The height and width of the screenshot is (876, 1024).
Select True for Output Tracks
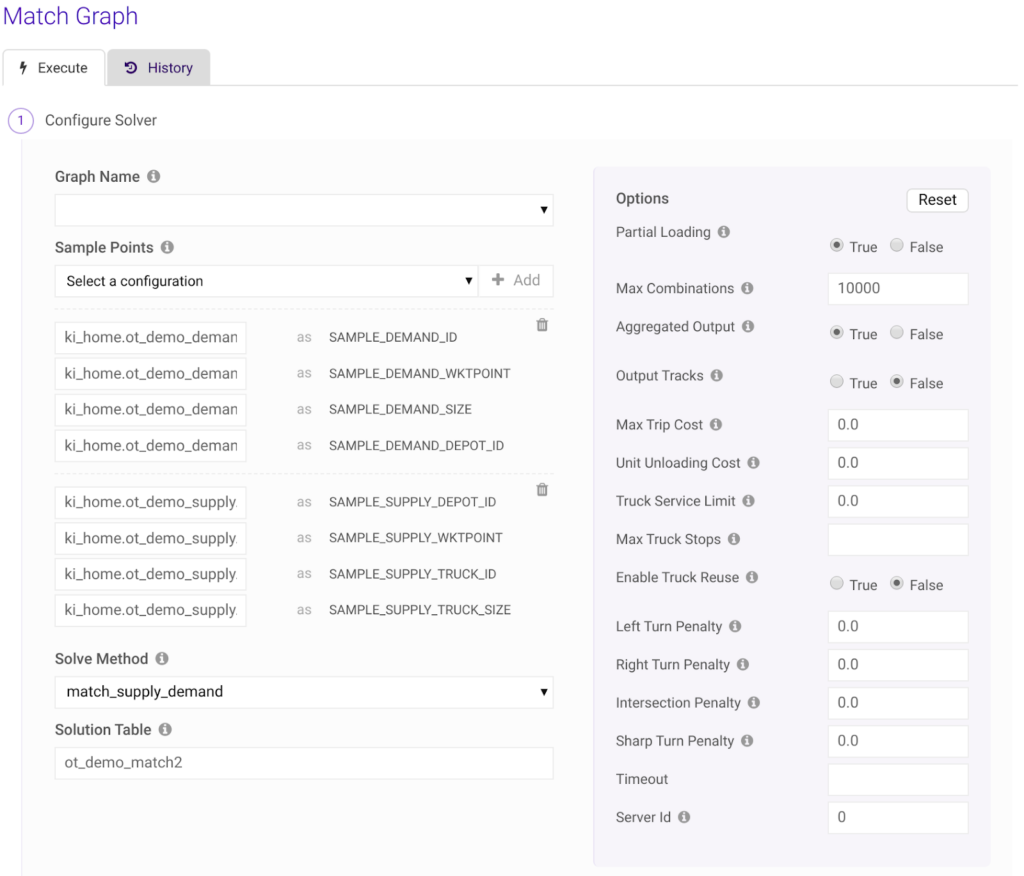[x=837, y=382]
